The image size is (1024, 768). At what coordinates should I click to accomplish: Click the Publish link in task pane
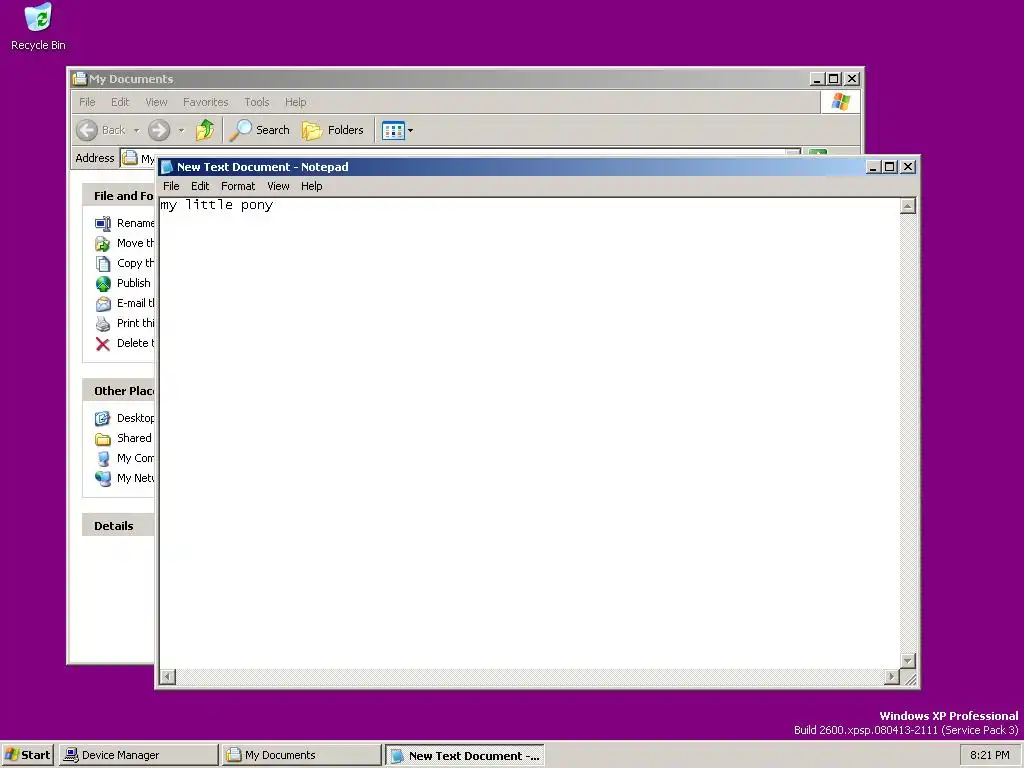133,283
